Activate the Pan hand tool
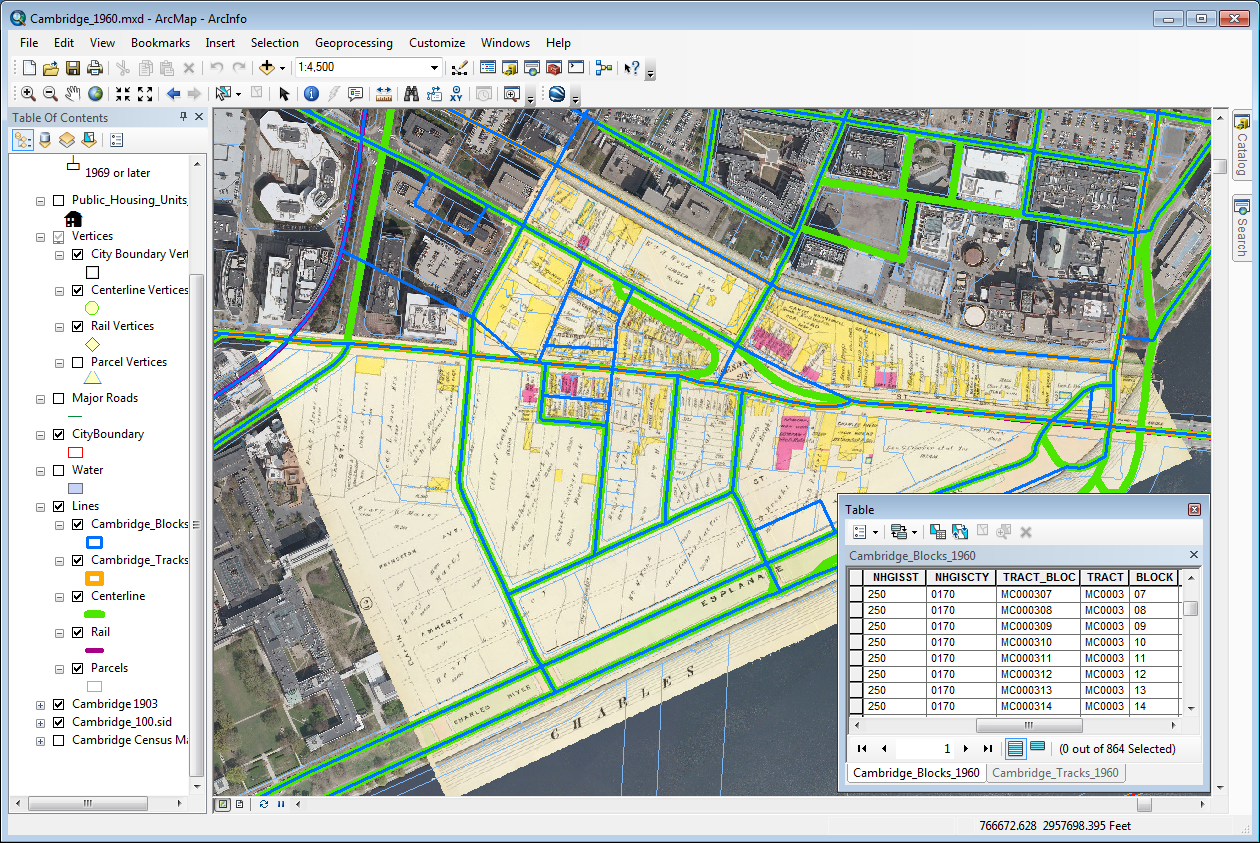The width and height of the screenshot is (1260, 843). tap(73, 94)
